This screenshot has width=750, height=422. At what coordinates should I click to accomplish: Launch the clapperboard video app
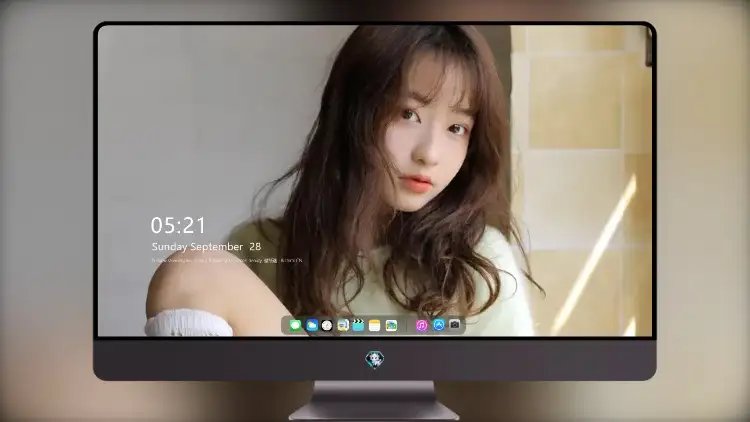358,325
